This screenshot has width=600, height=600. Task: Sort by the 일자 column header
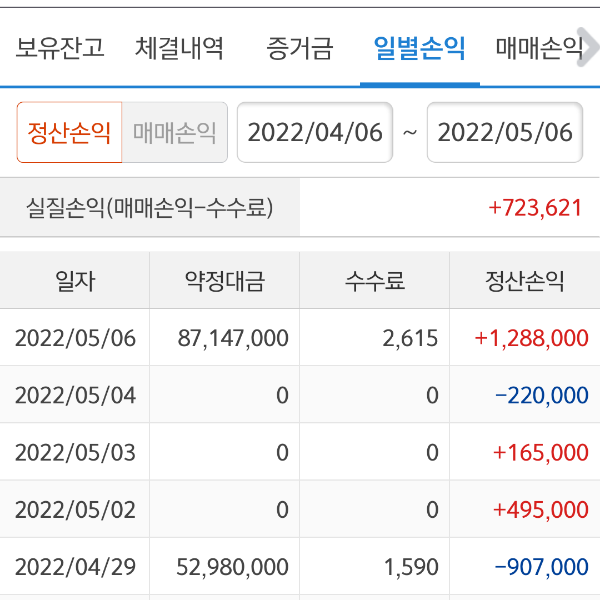point(75,281)
